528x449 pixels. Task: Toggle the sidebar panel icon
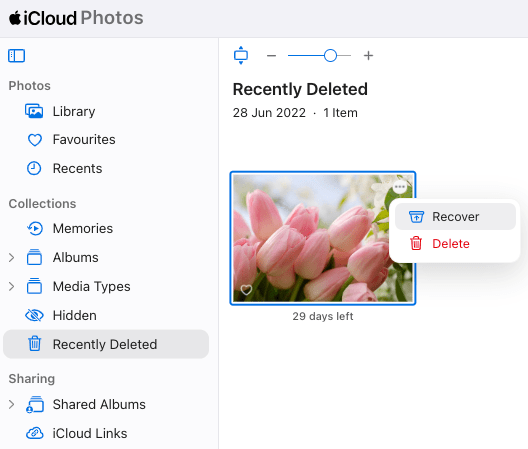click(x=16, y=56)
